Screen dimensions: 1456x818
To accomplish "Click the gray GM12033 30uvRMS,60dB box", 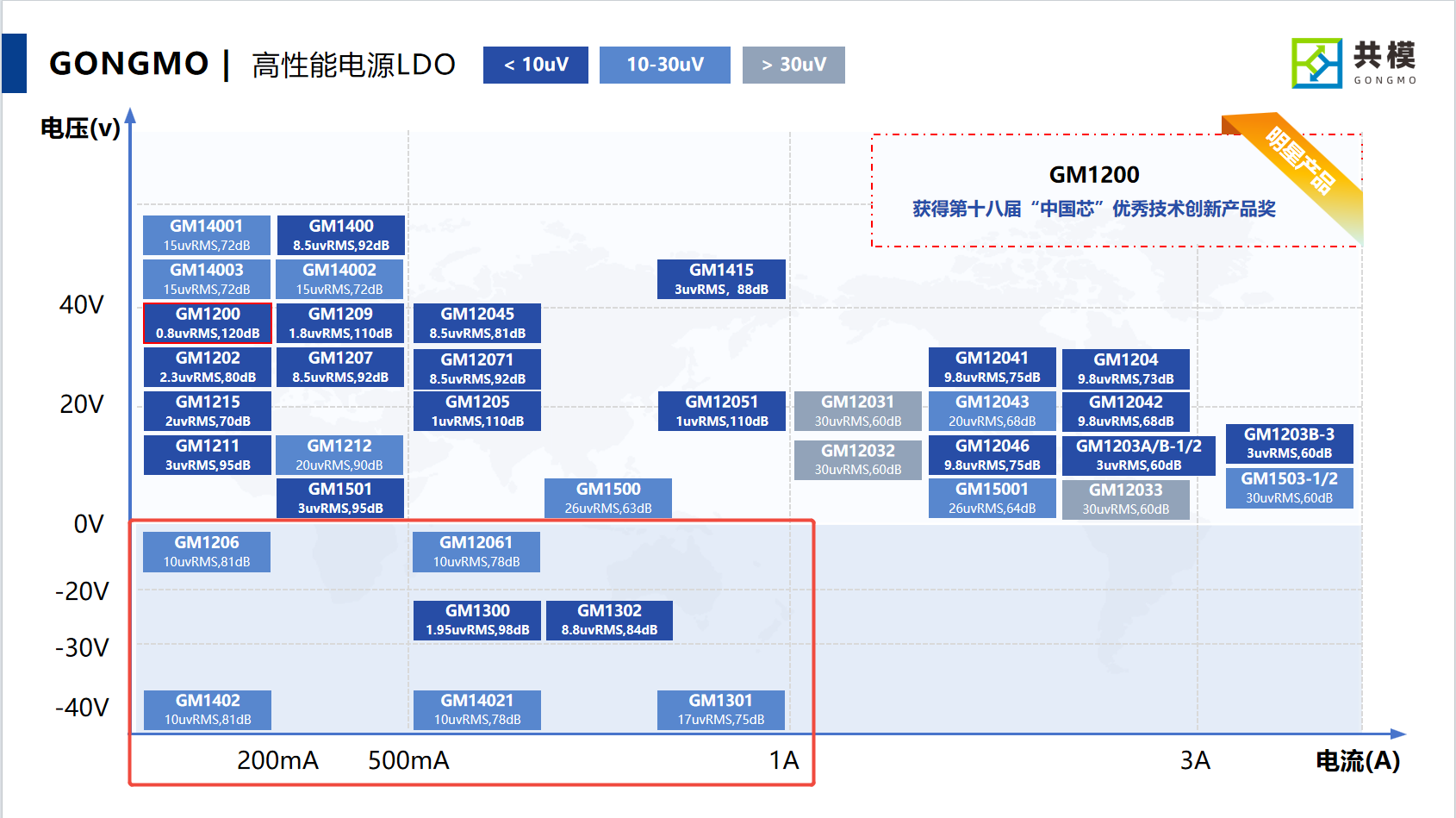I will click(x=1125, y=499).
